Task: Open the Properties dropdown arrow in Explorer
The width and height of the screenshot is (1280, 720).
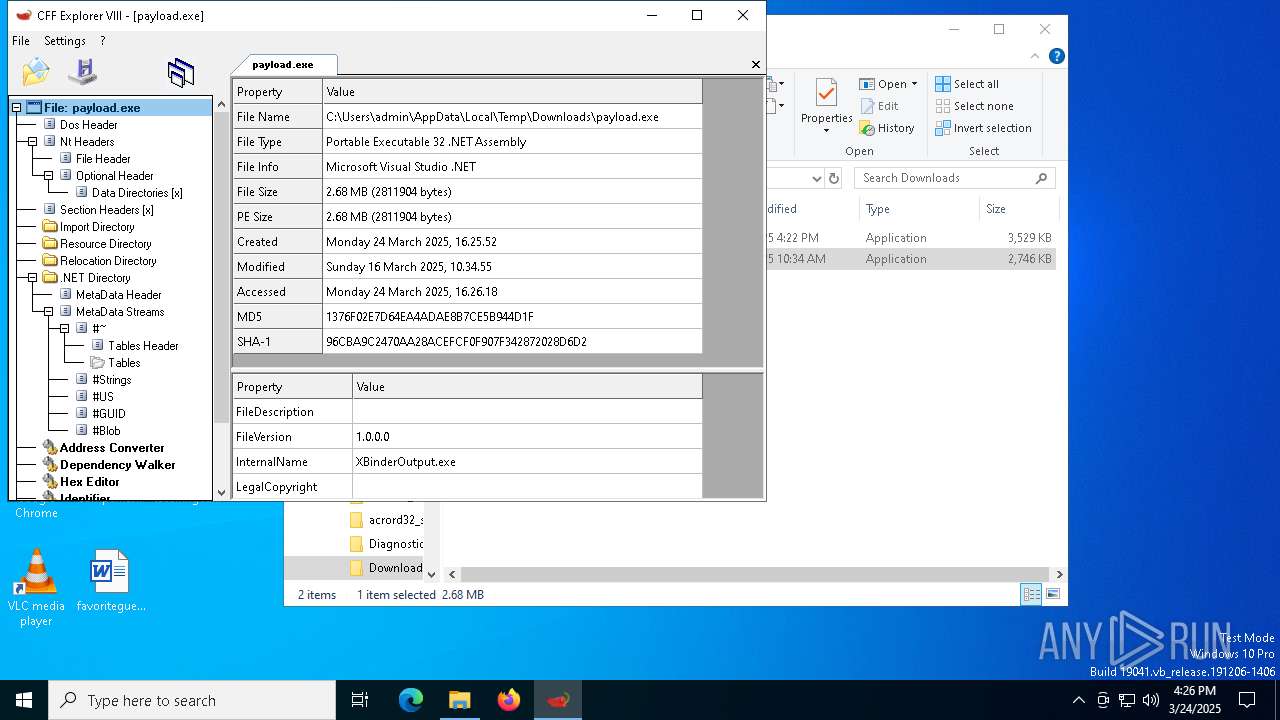Action: tap(826, 131)
